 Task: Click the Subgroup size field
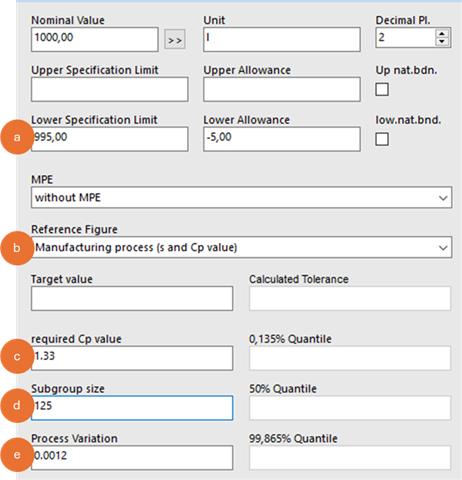click(132, 408)
